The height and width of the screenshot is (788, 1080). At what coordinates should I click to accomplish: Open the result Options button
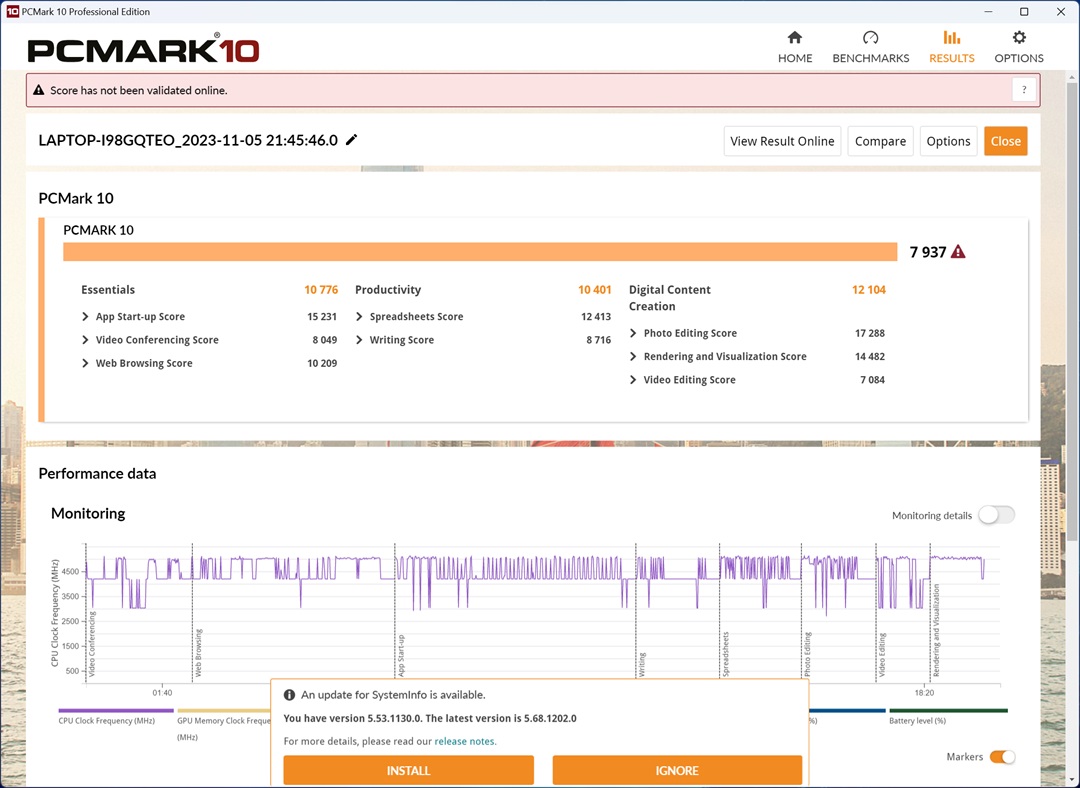pos(948,141)
